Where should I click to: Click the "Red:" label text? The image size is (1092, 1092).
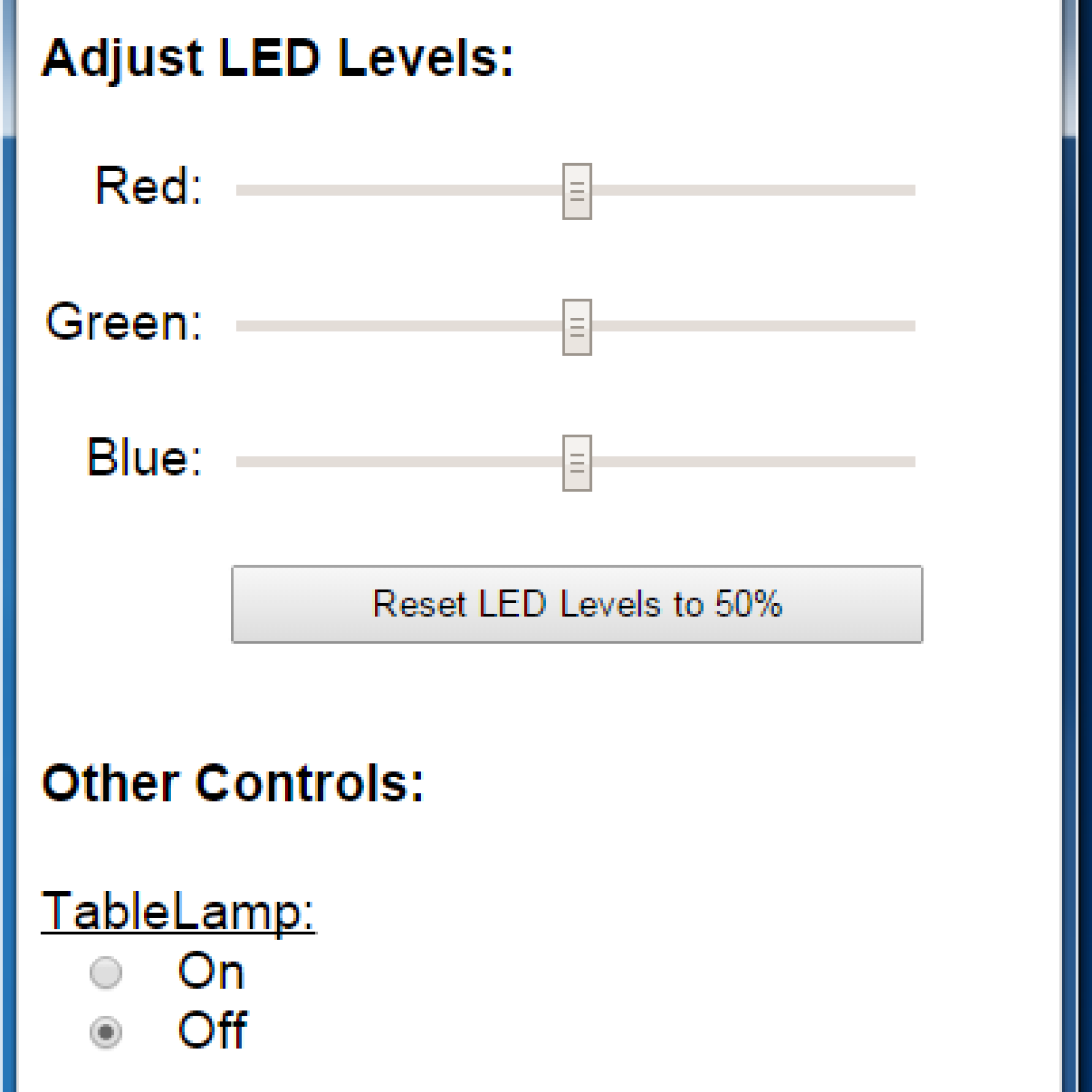[x=148, y=186]
